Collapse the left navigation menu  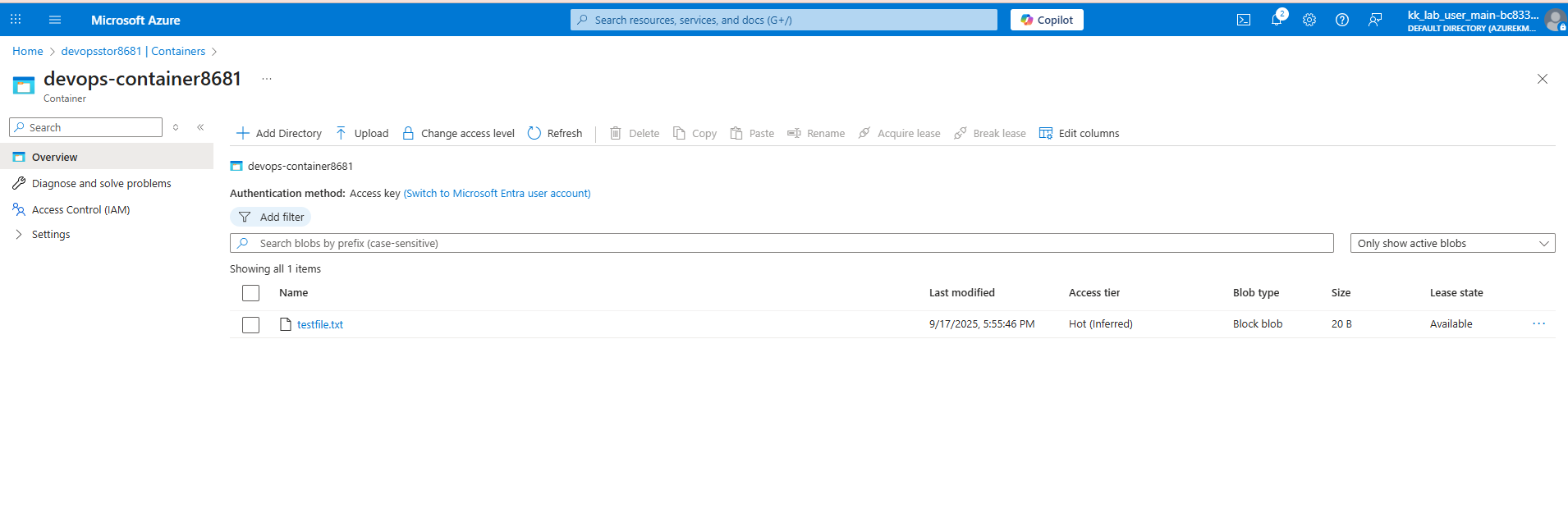point(200,127)
